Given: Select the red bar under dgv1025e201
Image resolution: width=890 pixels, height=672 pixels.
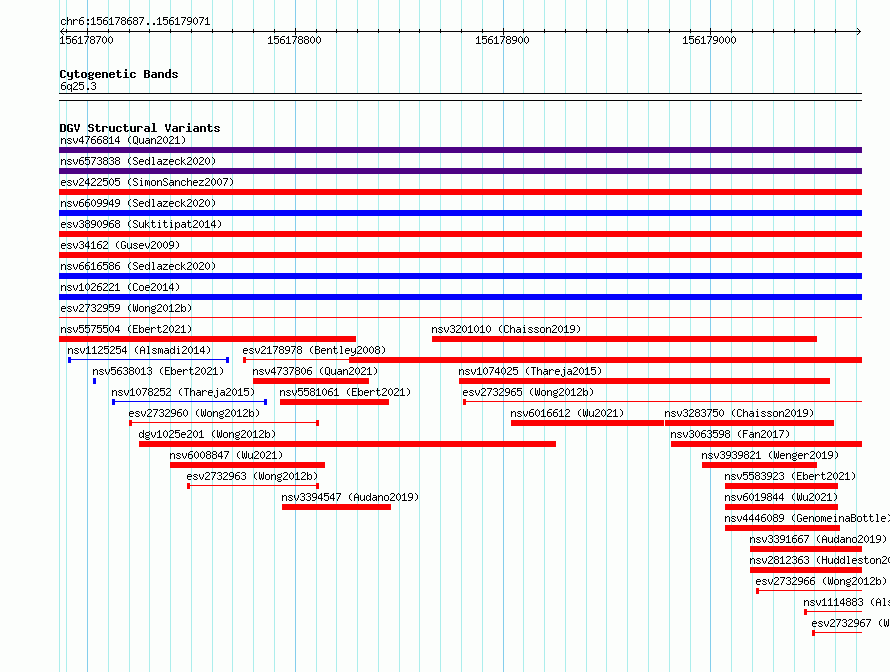Looking at the screenshot, I should [x=347, y=444].
